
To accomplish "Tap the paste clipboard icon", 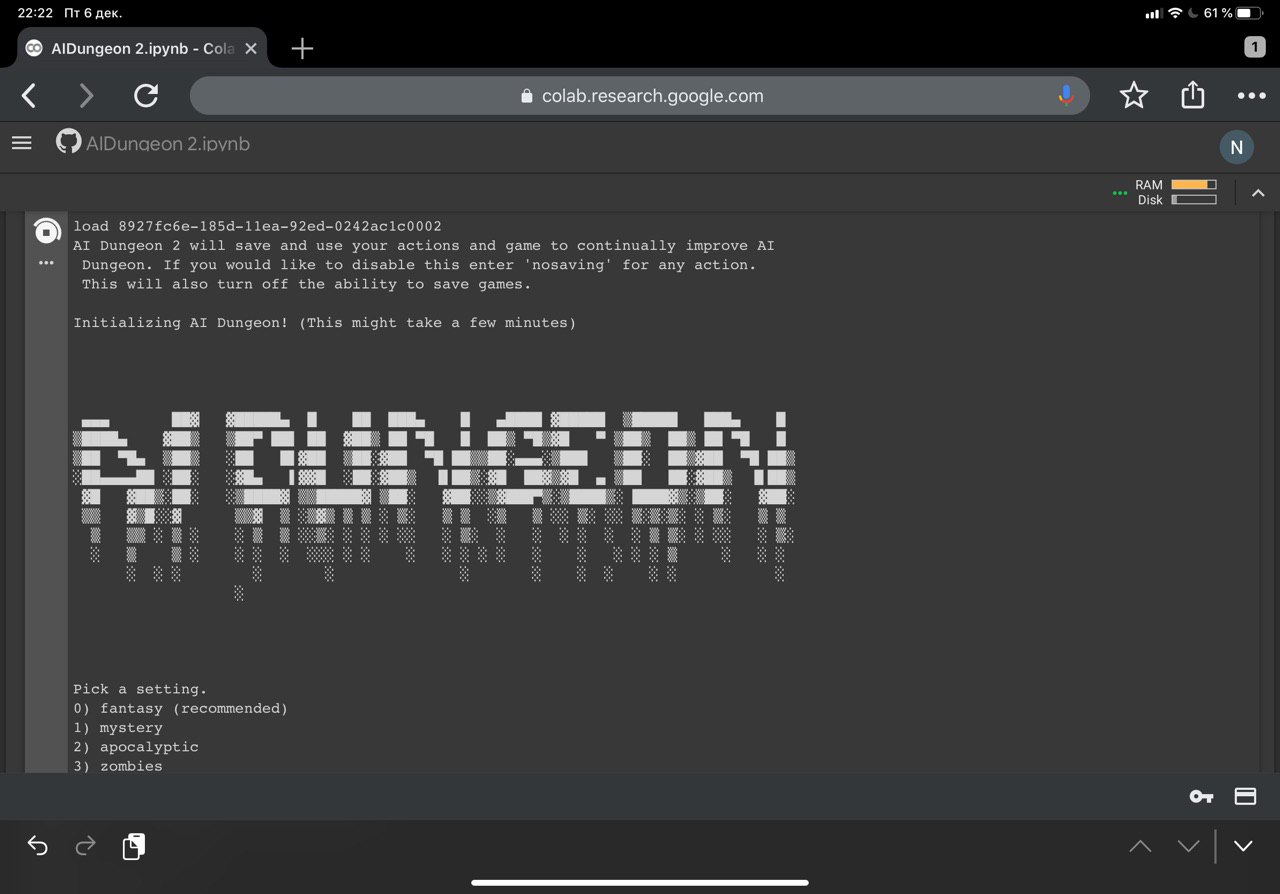I will 134,846.
